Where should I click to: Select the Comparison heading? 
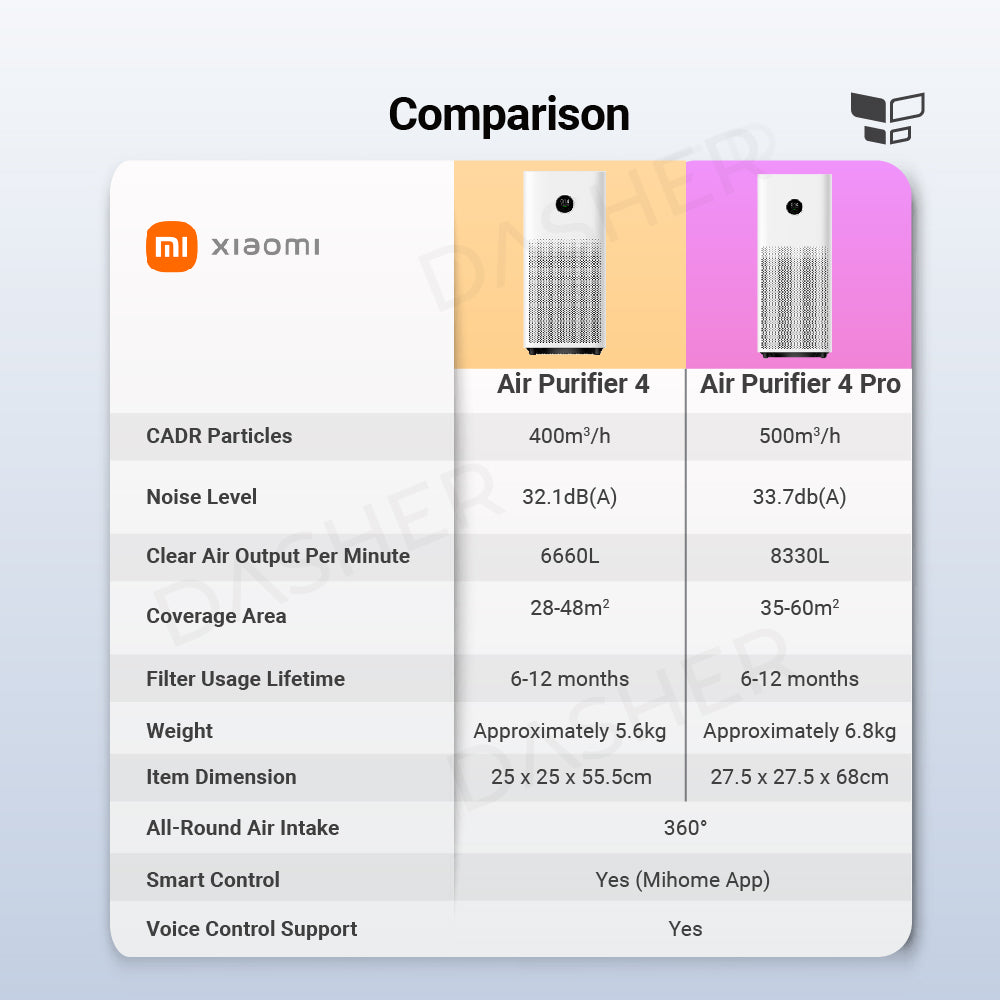pyautogui.click(x=509, y=115)
